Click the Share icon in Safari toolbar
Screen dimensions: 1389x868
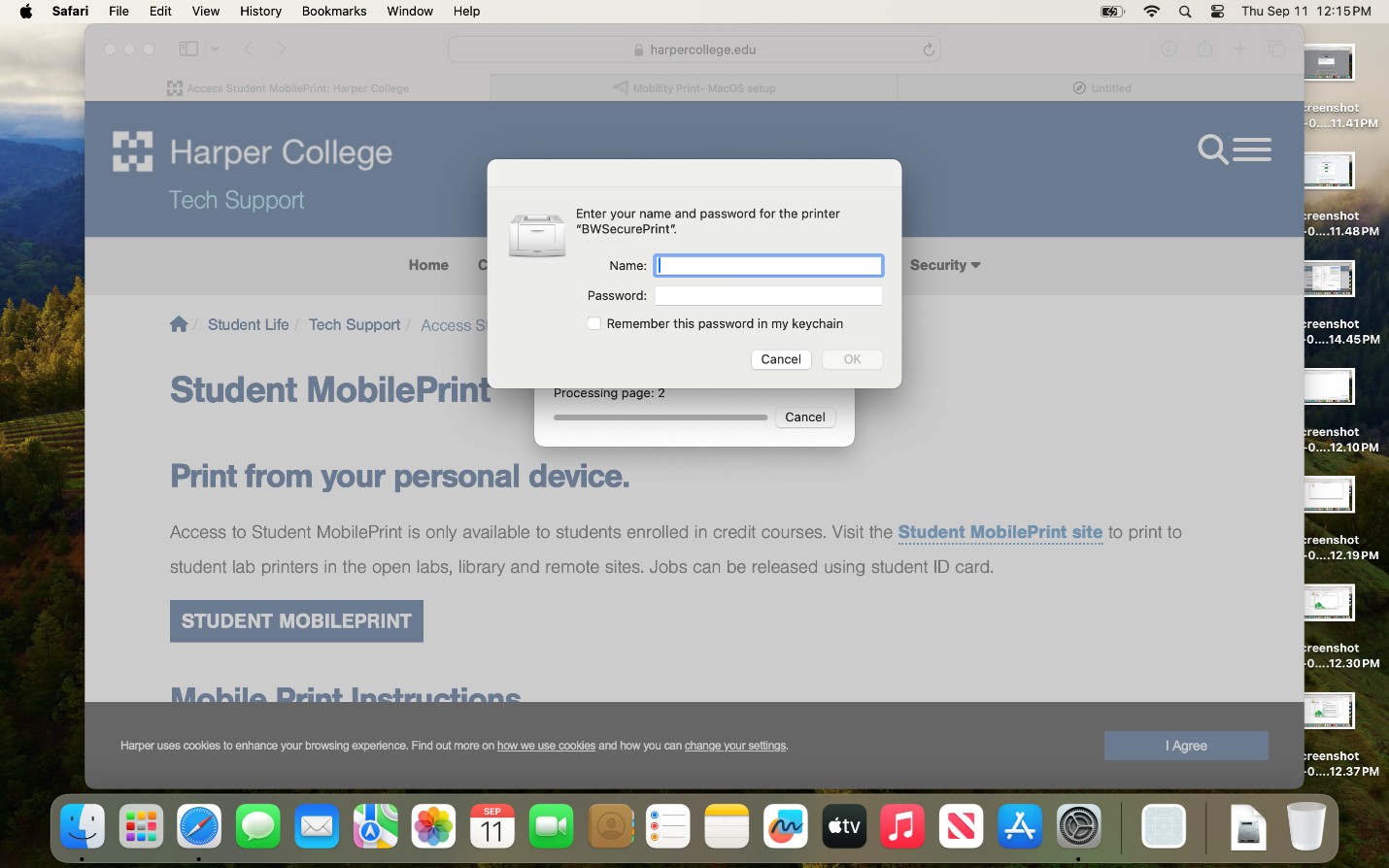click(1204, 49)
